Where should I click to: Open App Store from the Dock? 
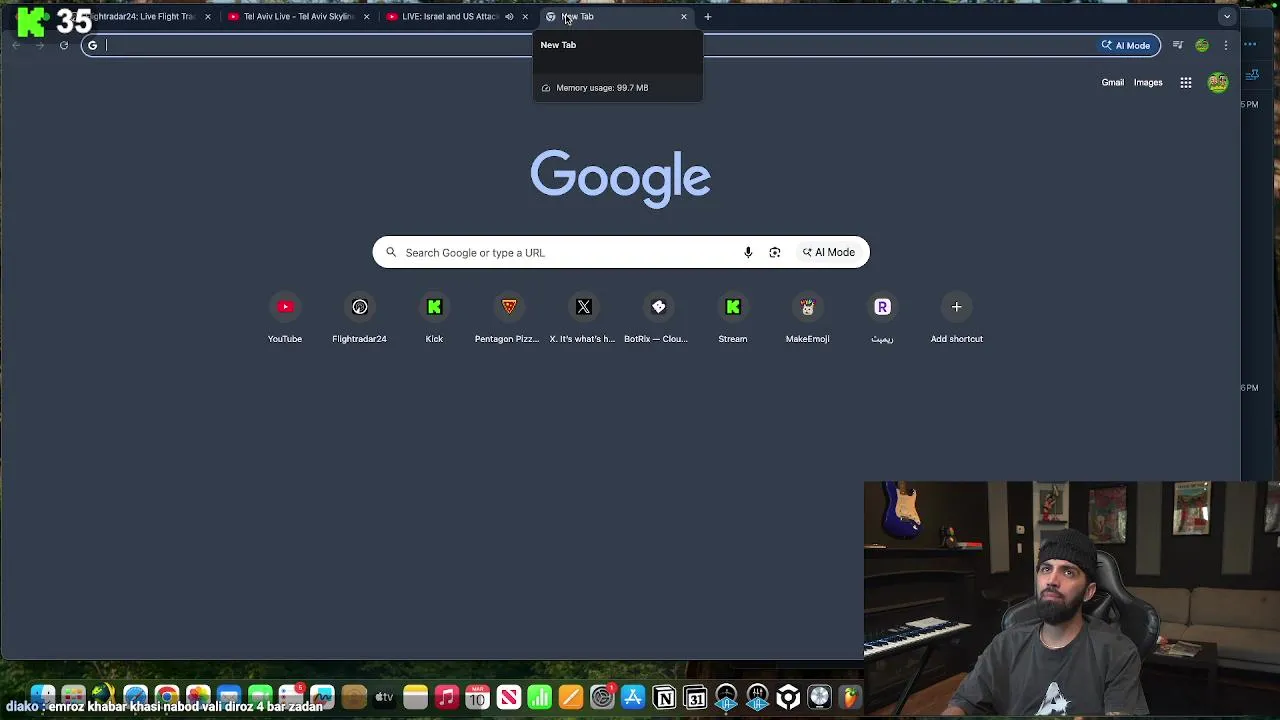(x=633, y=696)
